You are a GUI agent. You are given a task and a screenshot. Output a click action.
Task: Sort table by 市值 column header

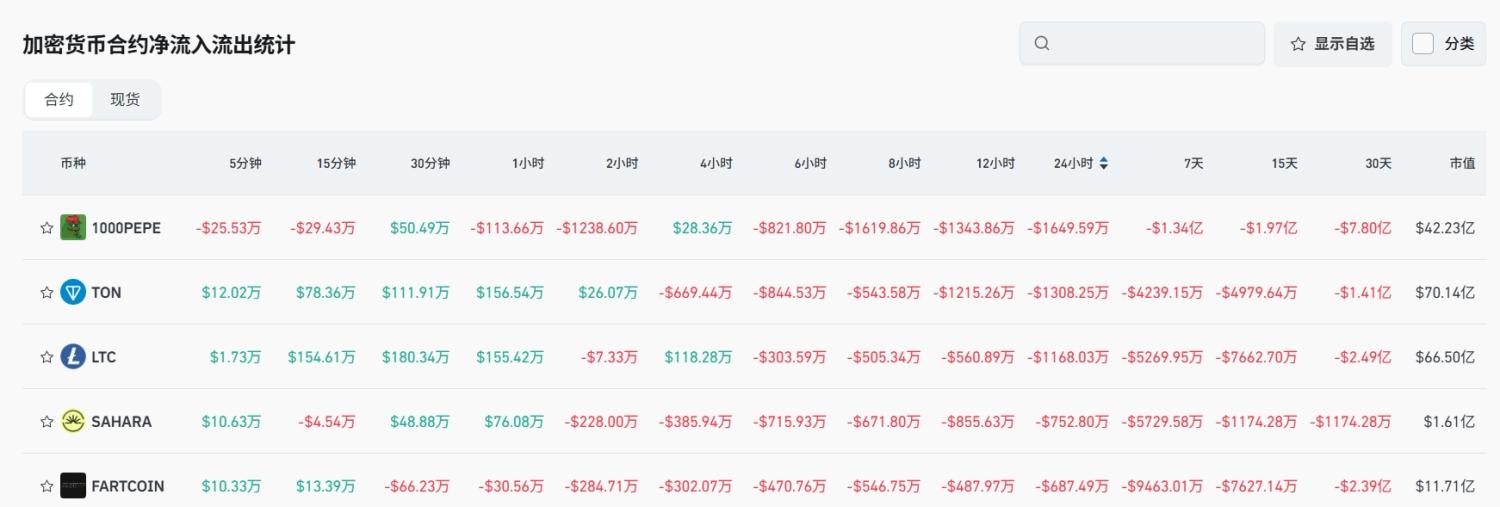click(x=1462, y=163)
